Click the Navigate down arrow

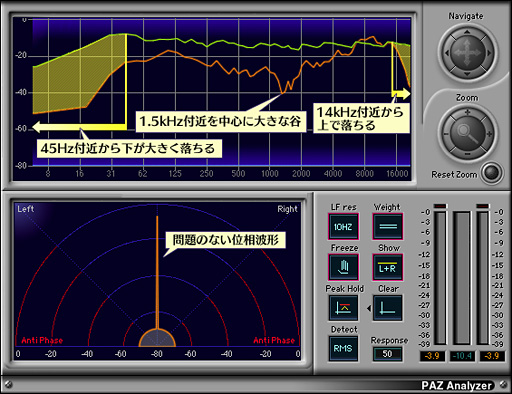tap(467, 74)
